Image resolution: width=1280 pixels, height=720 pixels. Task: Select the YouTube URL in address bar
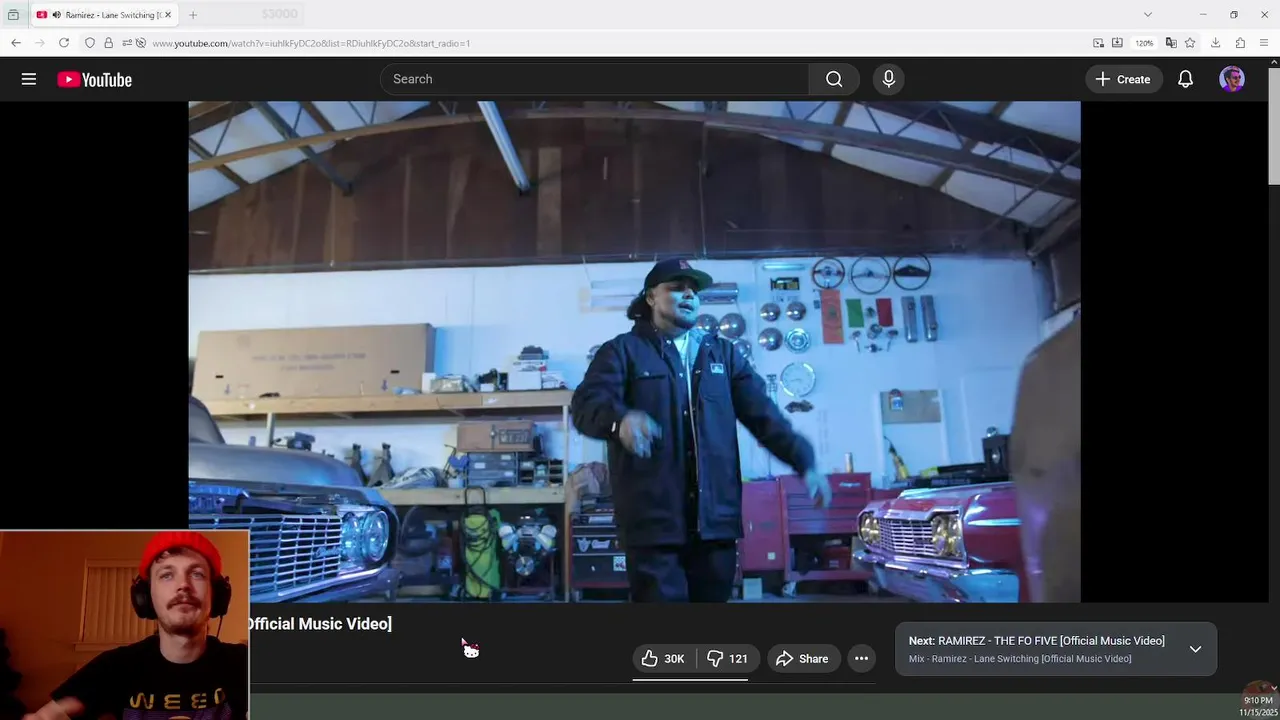pyautogui.click(x=311, y=43)
